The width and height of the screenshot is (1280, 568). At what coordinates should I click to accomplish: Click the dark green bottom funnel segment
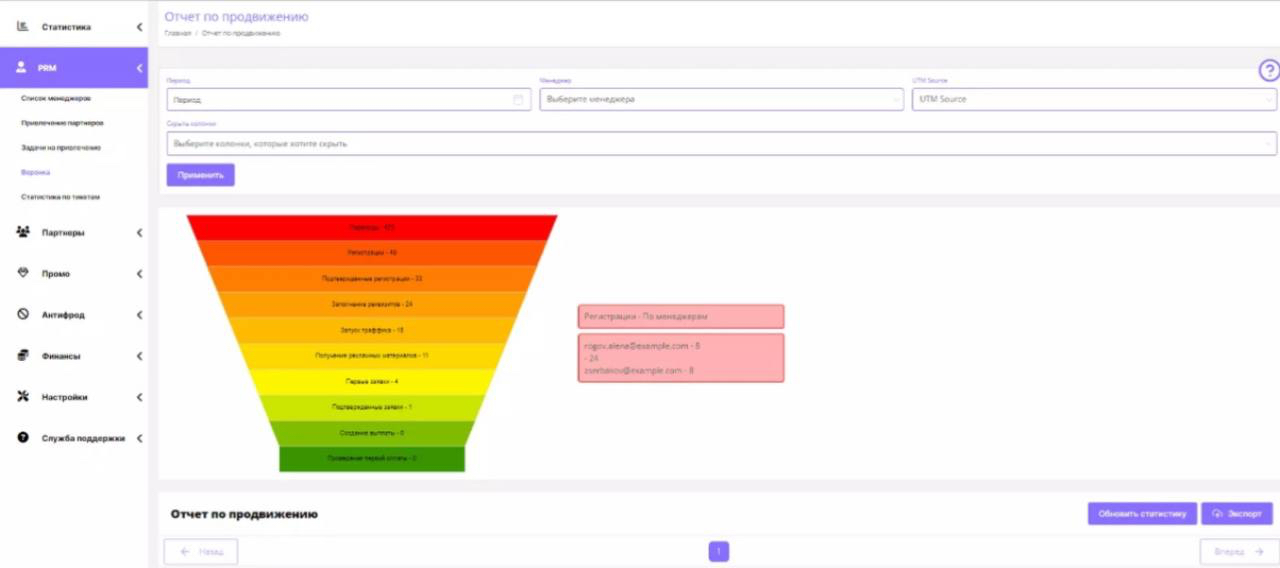pyautogui.click(x=372, y=459)
